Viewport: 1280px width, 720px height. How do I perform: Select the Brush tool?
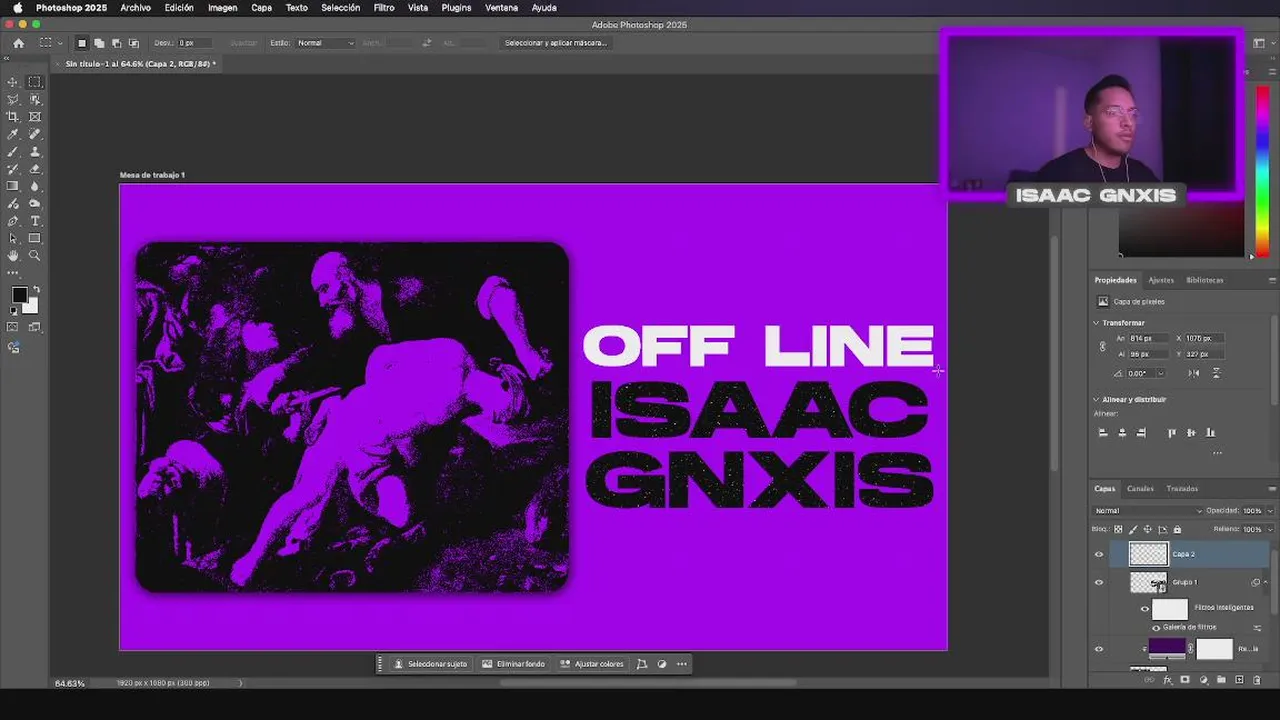pyautogui.click(x=13, y=152)
